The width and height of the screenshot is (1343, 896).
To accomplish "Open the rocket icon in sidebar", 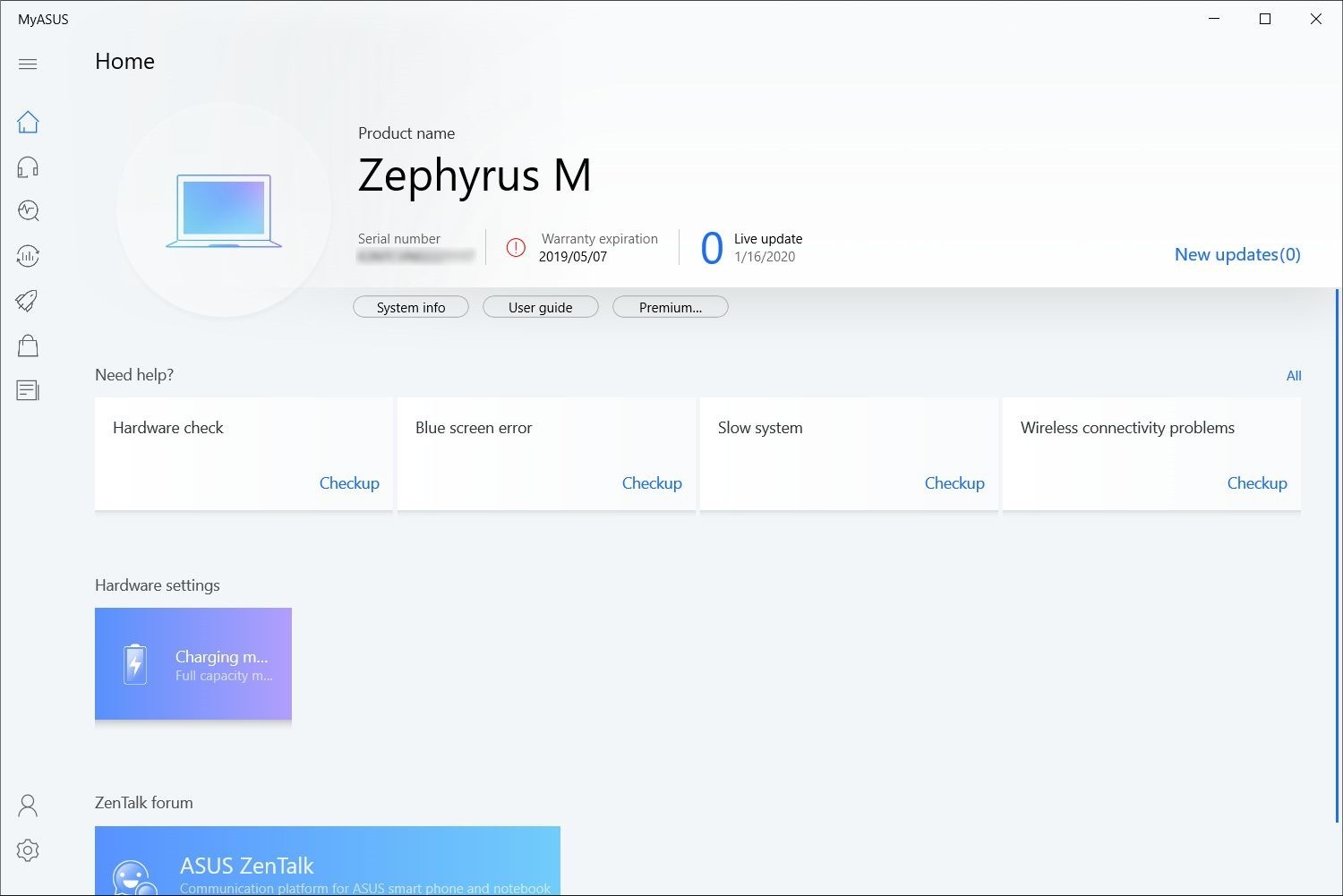I will point(28,301).
